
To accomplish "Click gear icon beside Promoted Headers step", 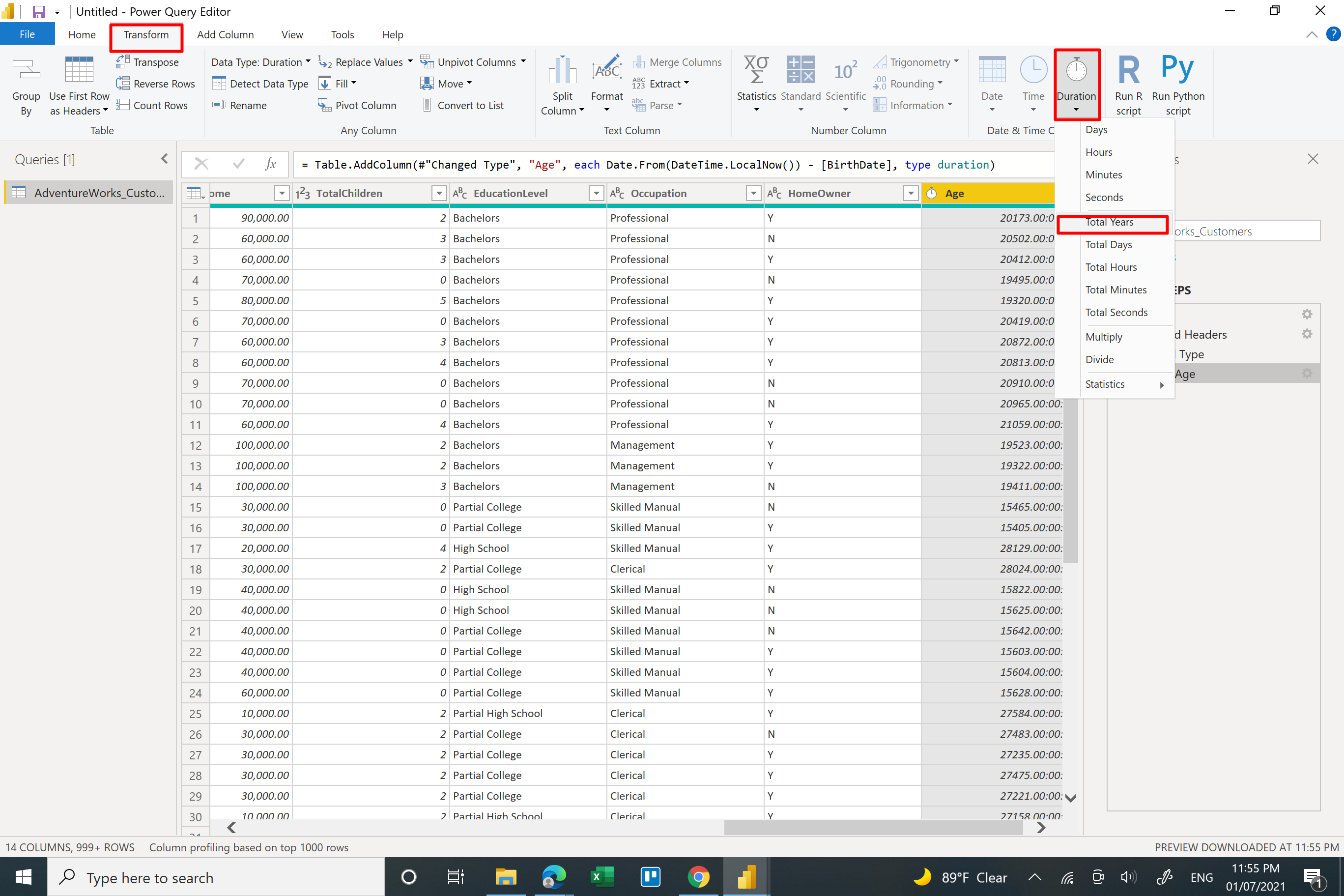I will point(1307,334).
